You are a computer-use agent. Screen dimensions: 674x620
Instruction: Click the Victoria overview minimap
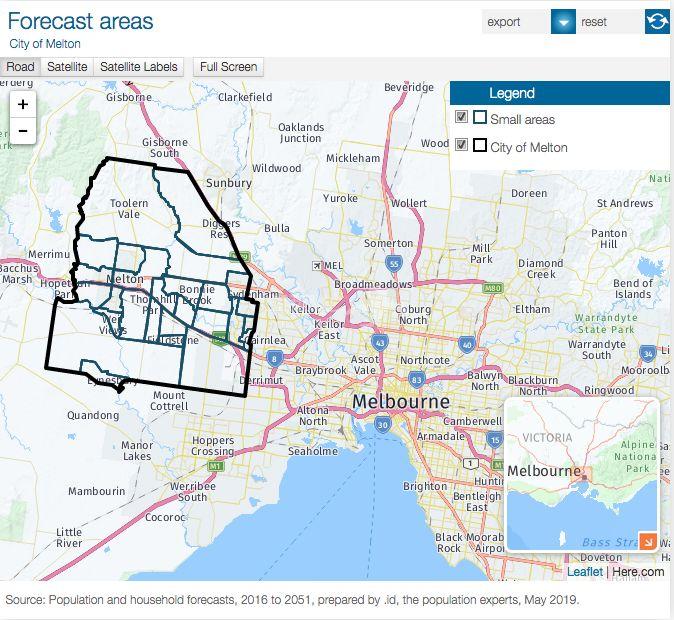pos(580,470)
